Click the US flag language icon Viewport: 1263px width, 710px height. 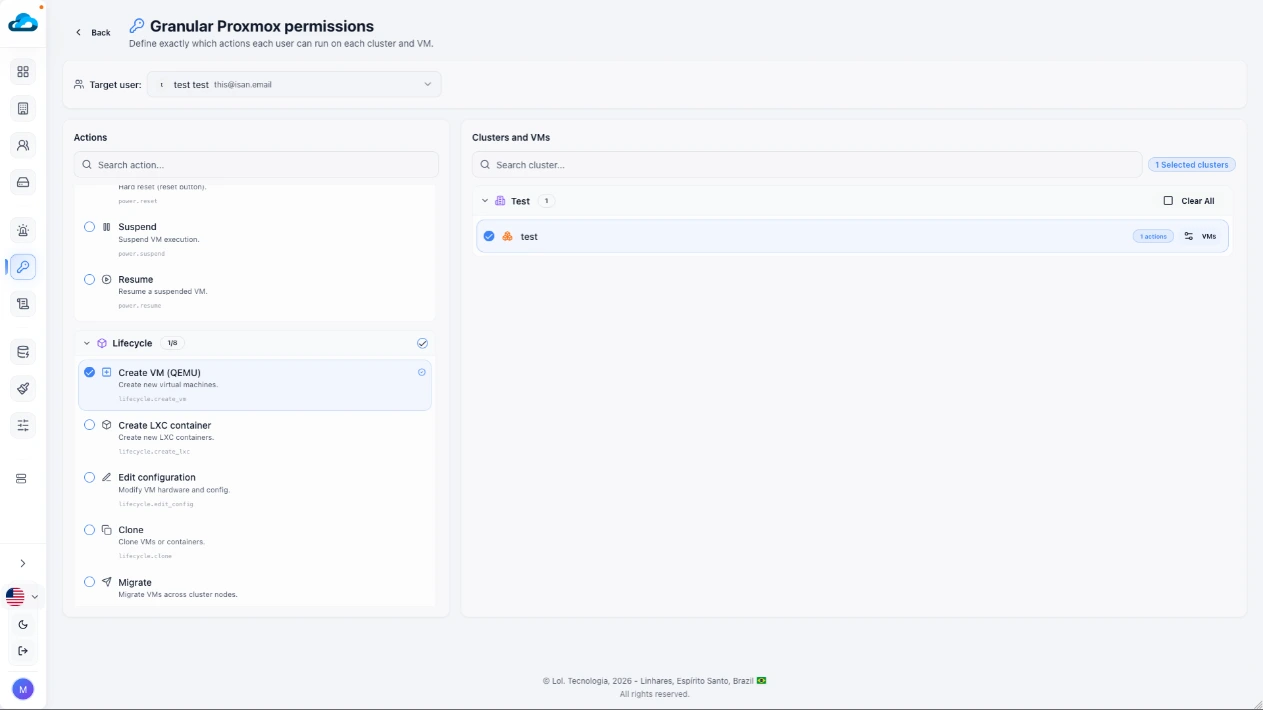tap(15, 597)
